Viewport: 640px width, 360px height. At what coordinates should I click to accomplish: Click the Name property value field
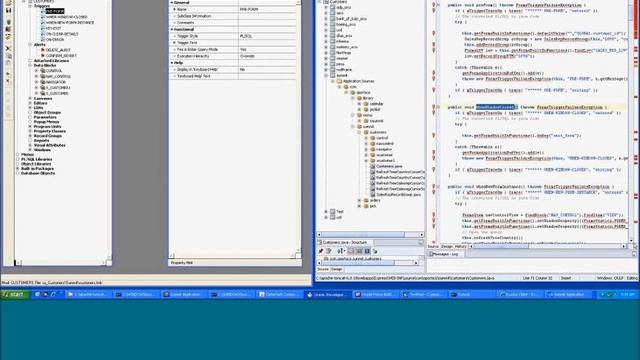coord(267,9)
